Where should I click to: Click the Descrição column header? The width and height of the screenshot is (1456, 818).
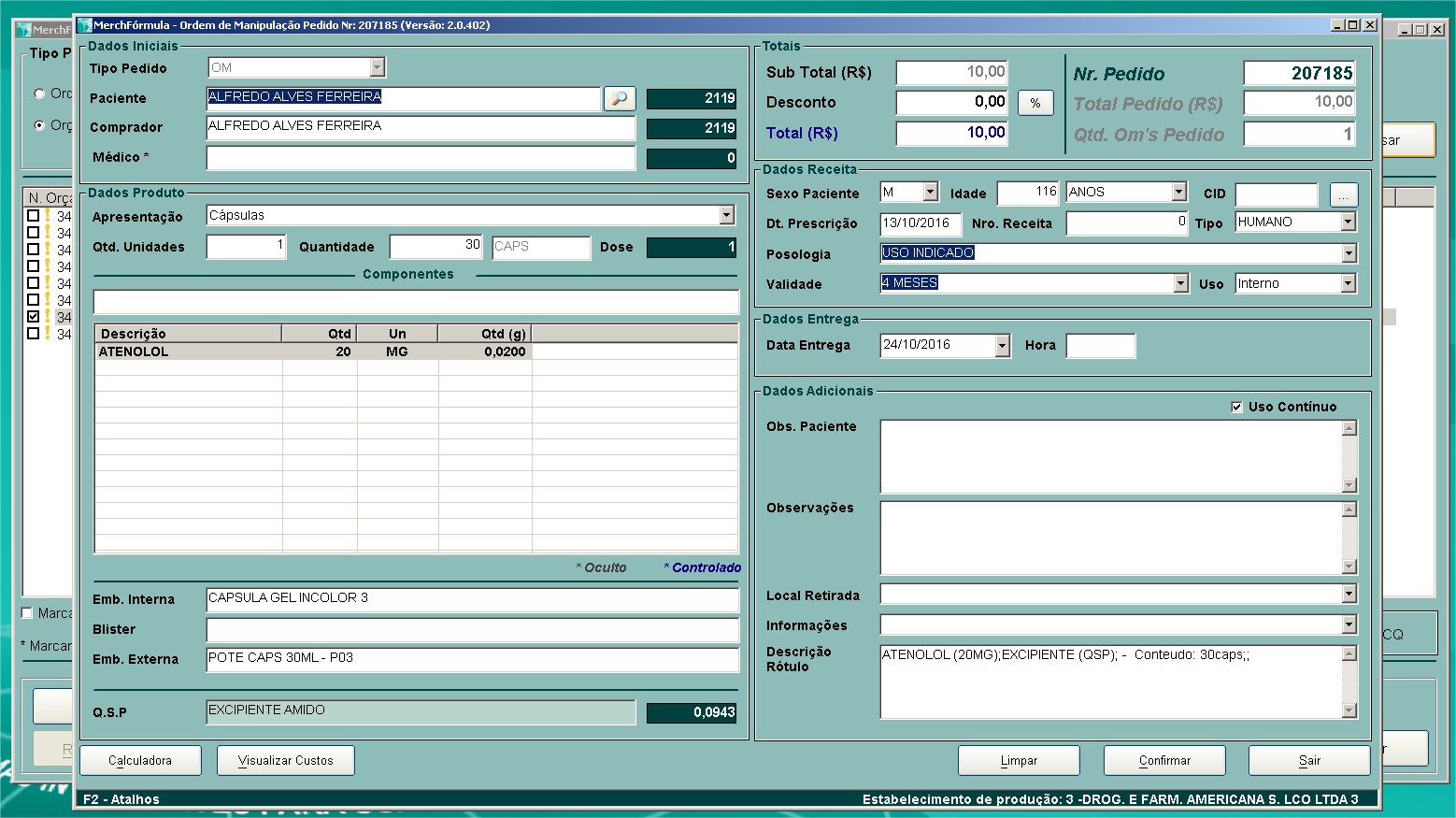(x=188, y=334)
